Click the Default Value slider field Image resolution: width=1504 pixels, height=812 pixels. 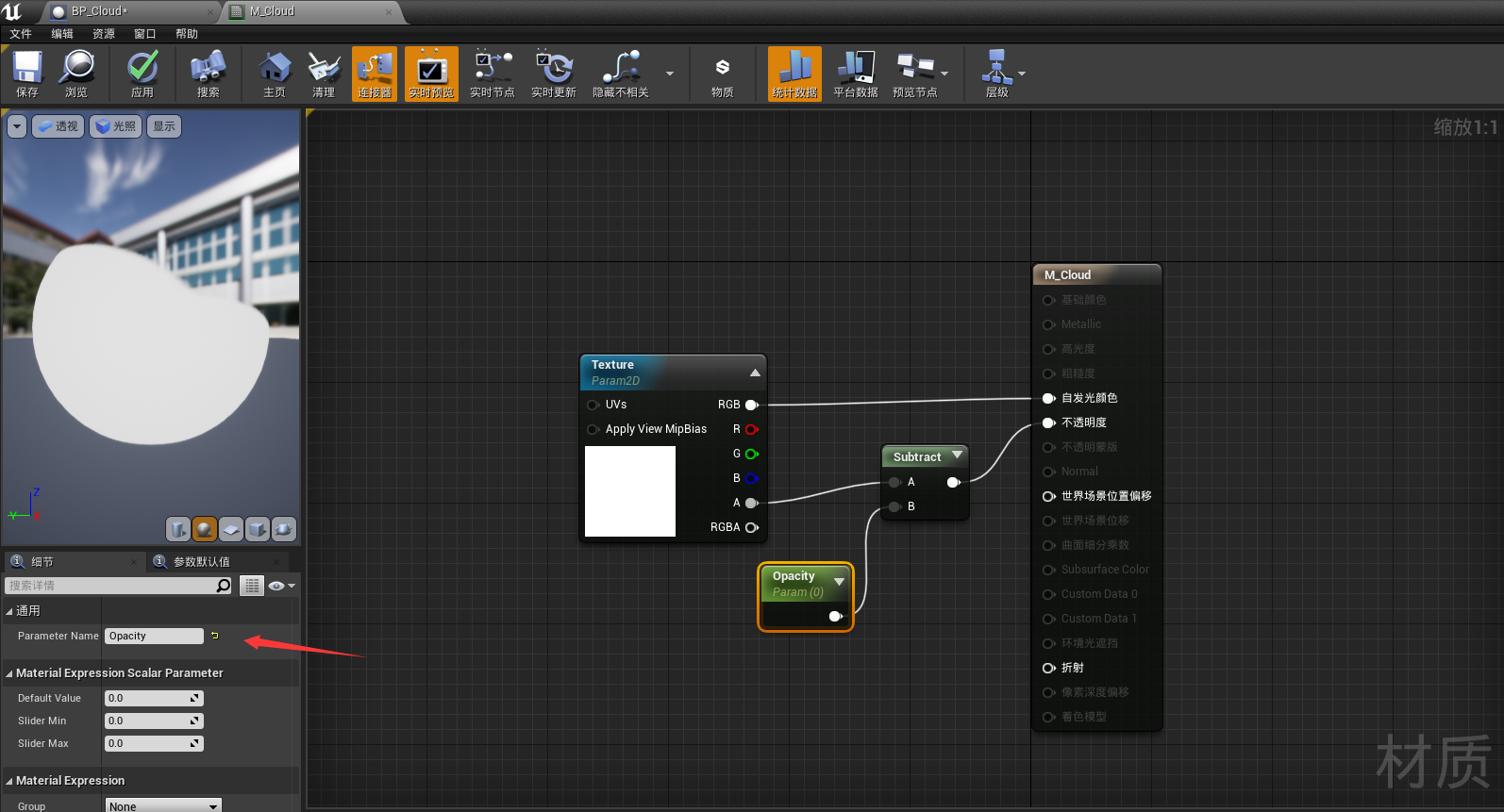point(153,699)
